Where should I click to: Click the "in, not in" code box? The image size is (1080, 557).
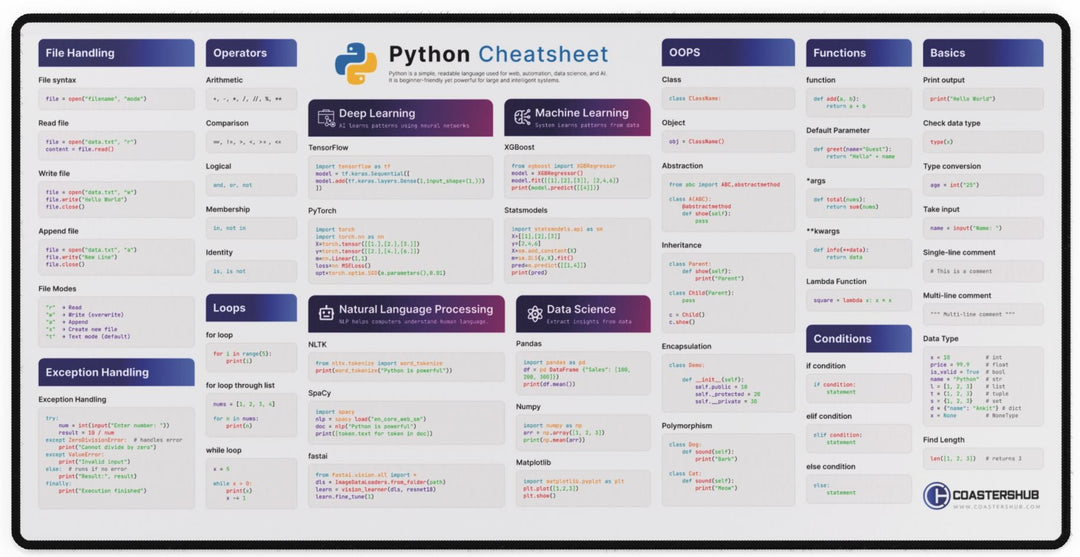tap(251, 228)
